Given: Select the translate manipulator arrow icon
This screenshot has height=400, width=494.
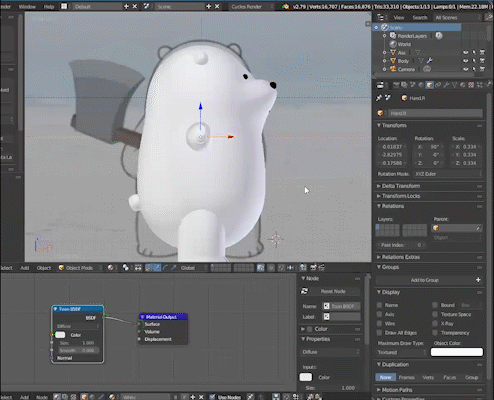Looking at the screenshot, I should coord(157,268).
